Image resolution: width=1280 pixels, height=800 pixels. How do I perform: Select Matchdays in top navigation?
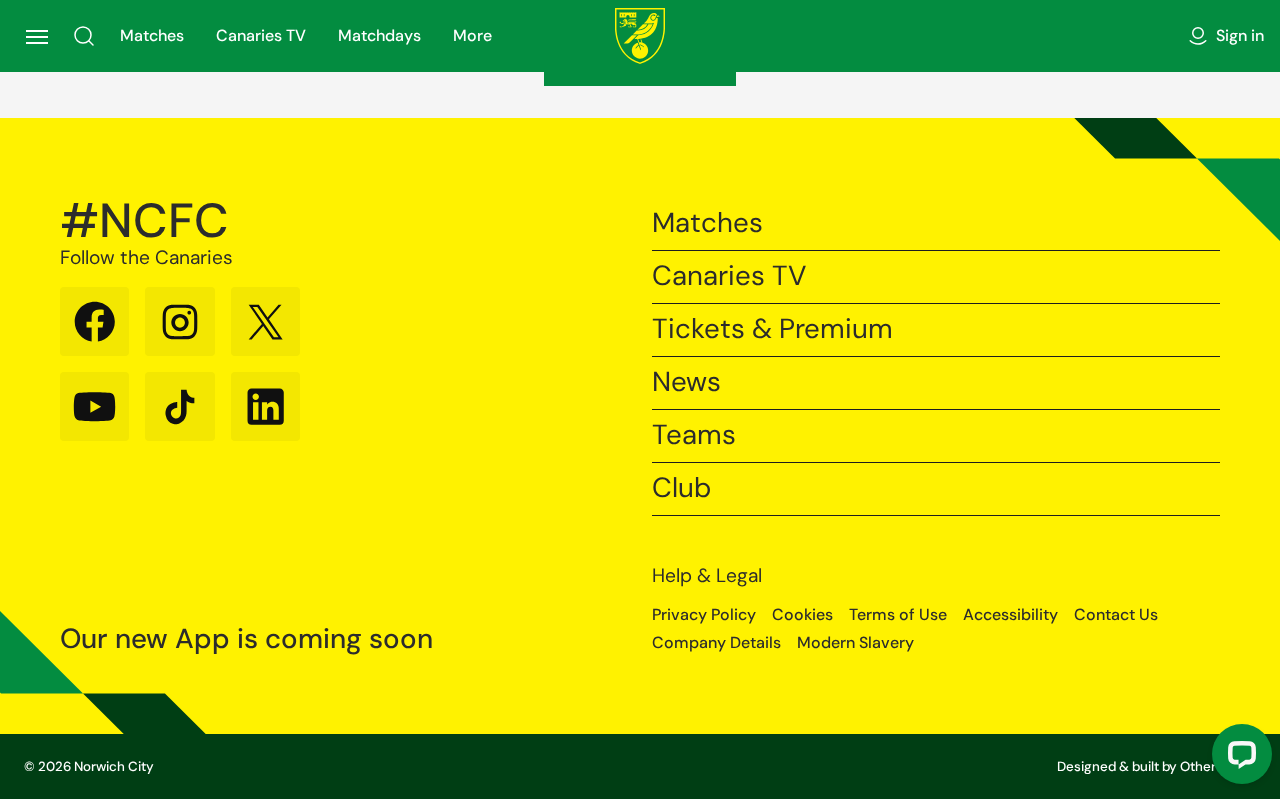[x=379, y=36]
